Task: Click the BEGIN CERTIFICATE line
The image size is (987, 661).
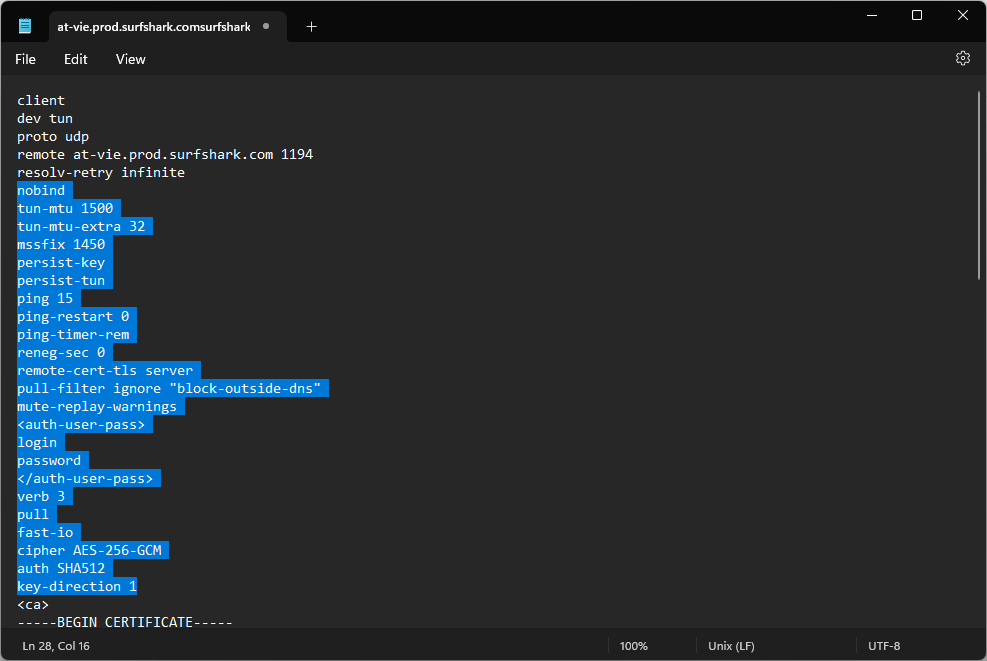Action: point(124,622)
